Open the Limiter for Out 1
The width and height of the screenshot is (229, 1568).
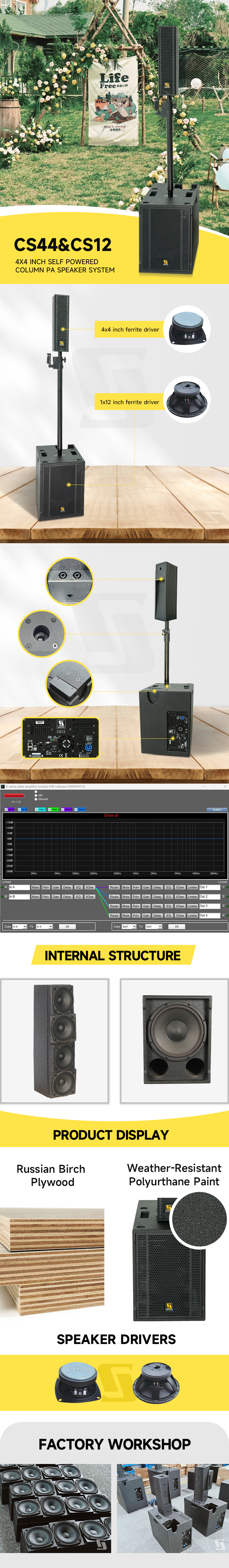coord(192,888)
